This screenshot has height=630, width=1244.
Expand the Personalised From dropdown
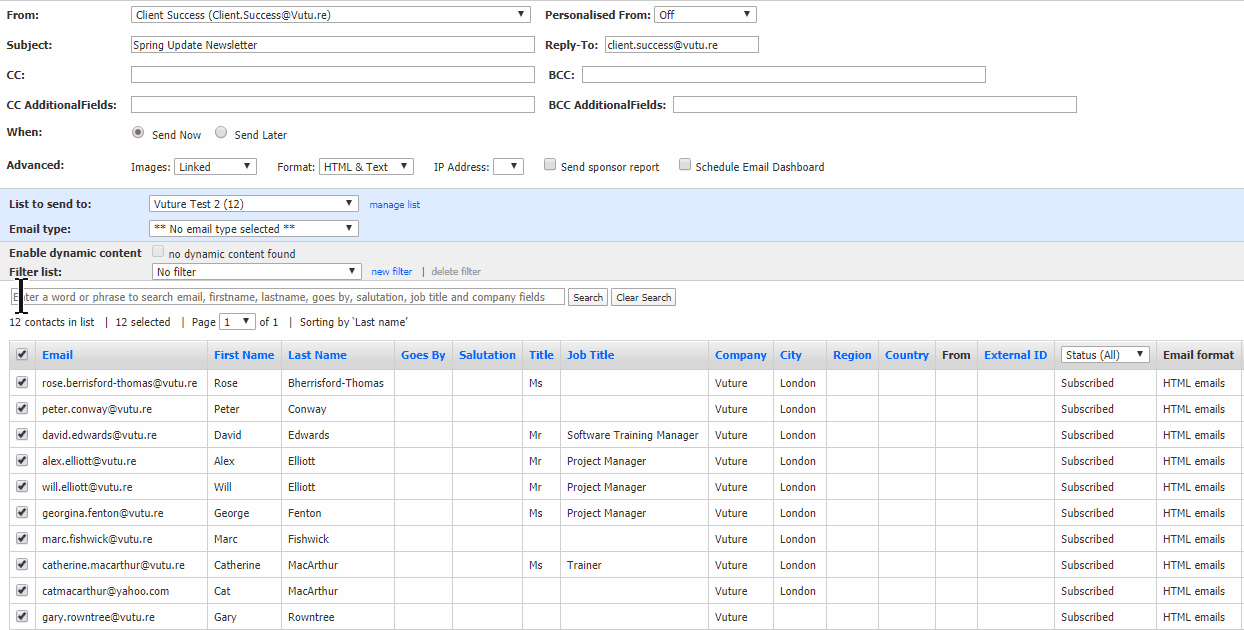pos(705,15)
